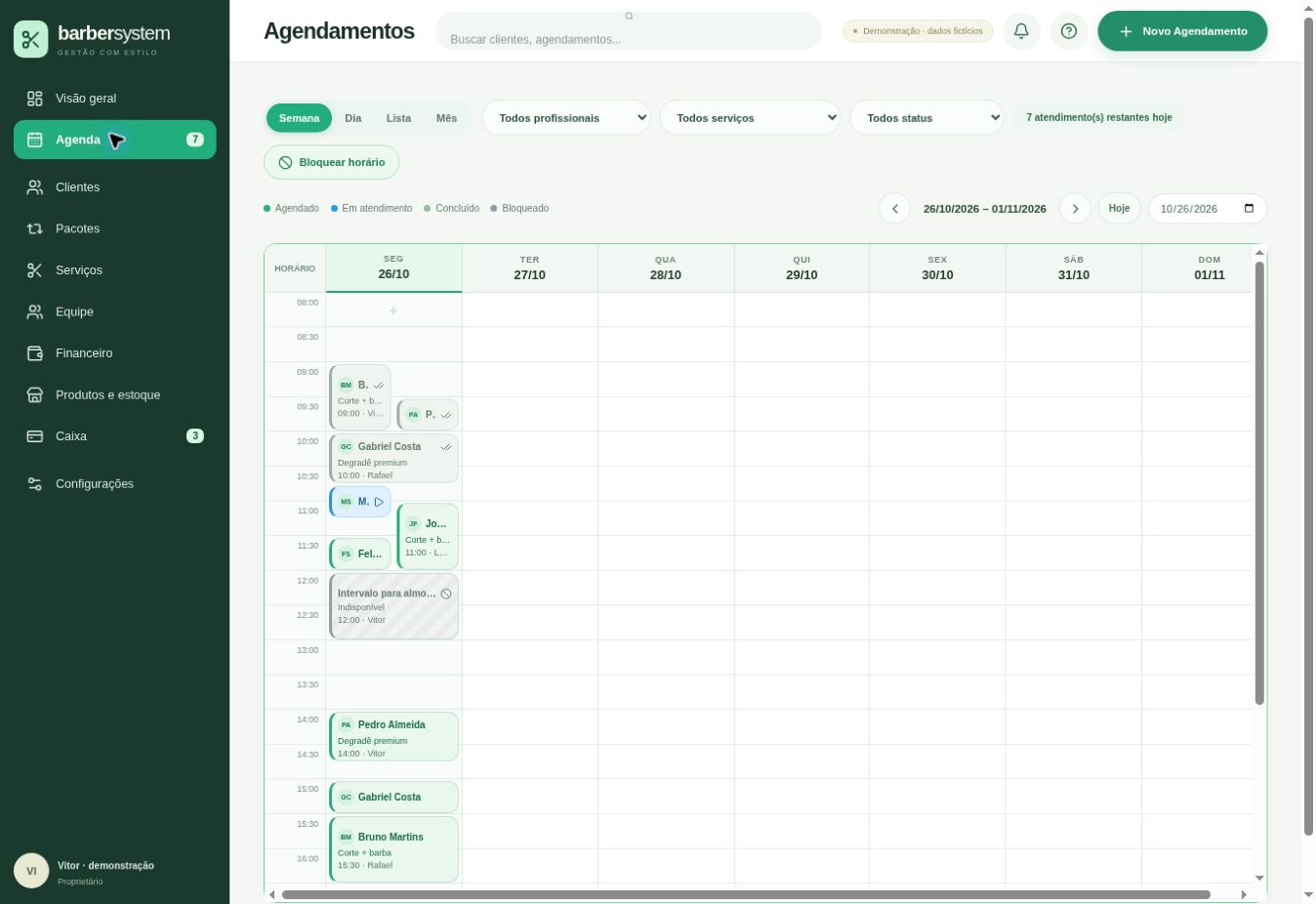This screenshot has width=1316, height=904.
Task: Click the blocked icon on the lunch interval
Action: click(446, 594)
